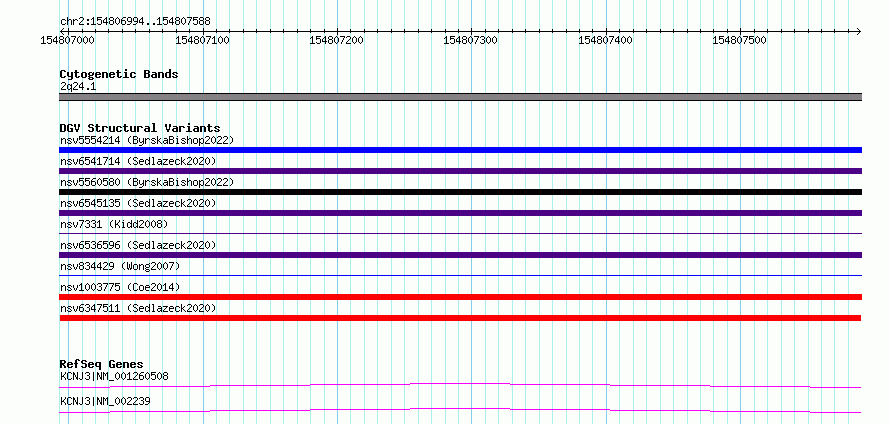Click the nsv5560580 (ByrskaBishop2022) label

(147, 182)
